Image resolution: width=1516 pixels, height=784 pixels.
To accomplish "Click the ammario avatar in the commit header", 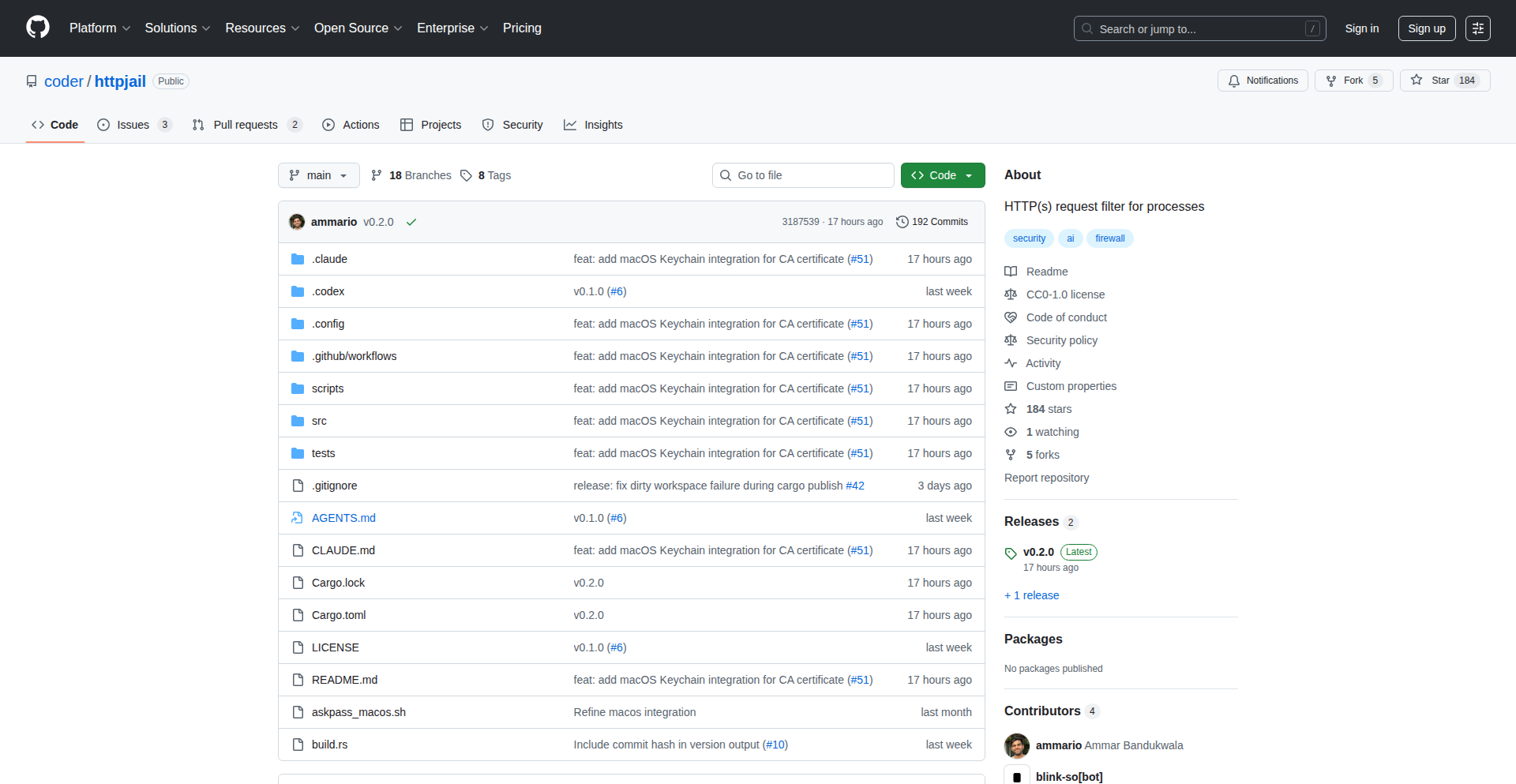I will (x=297, y=222).
